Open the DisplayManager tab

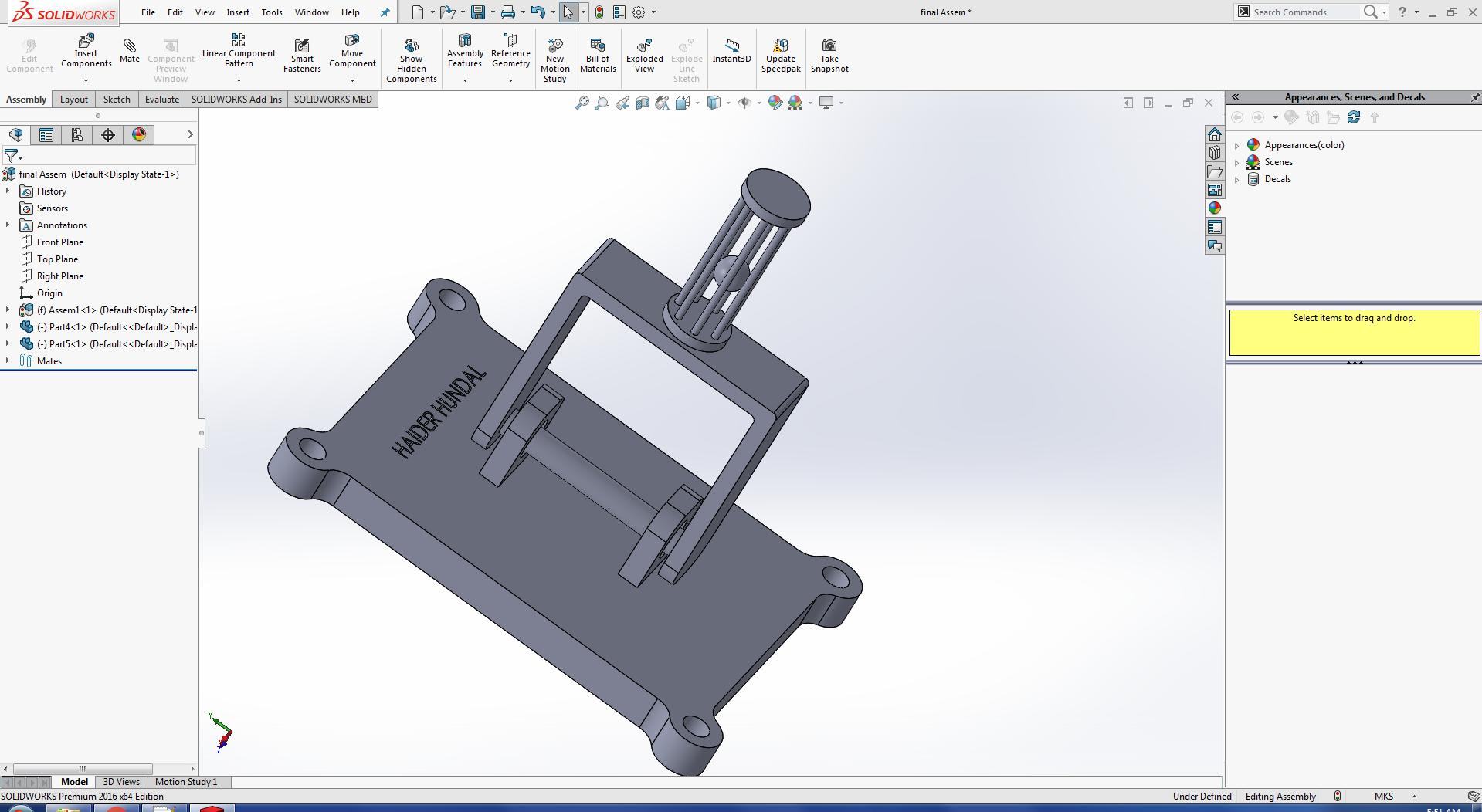[139, 135]
